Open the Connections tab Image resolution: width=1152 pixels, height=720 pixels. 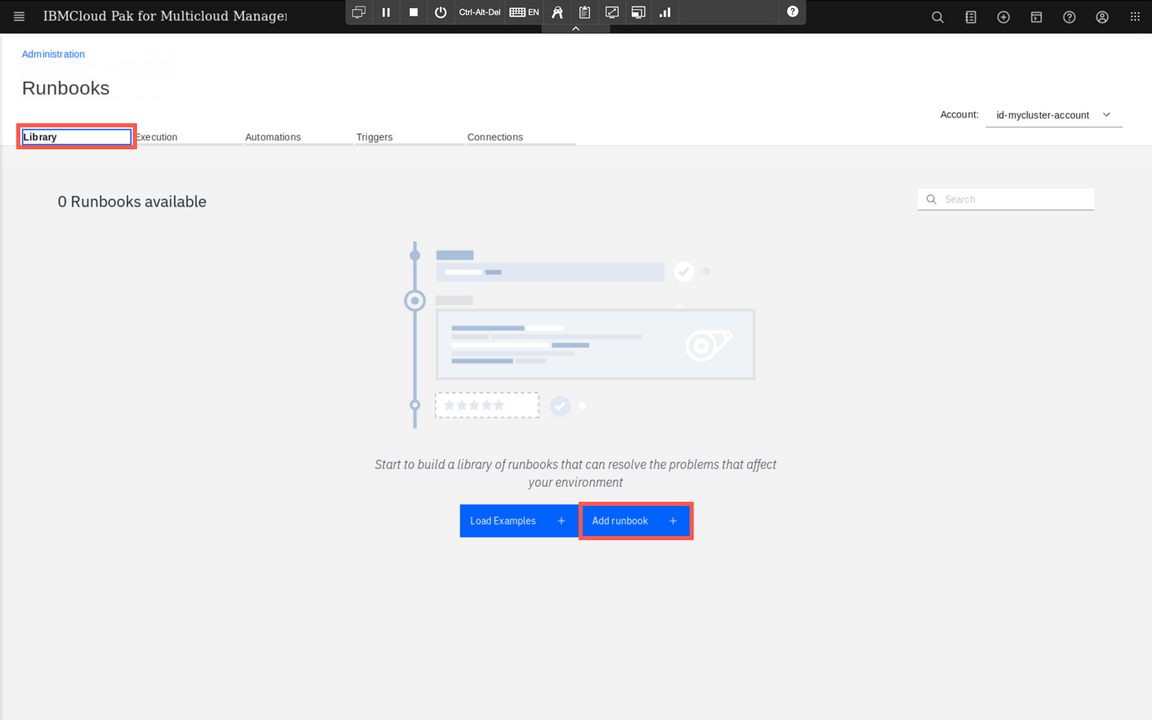[520, 137]
